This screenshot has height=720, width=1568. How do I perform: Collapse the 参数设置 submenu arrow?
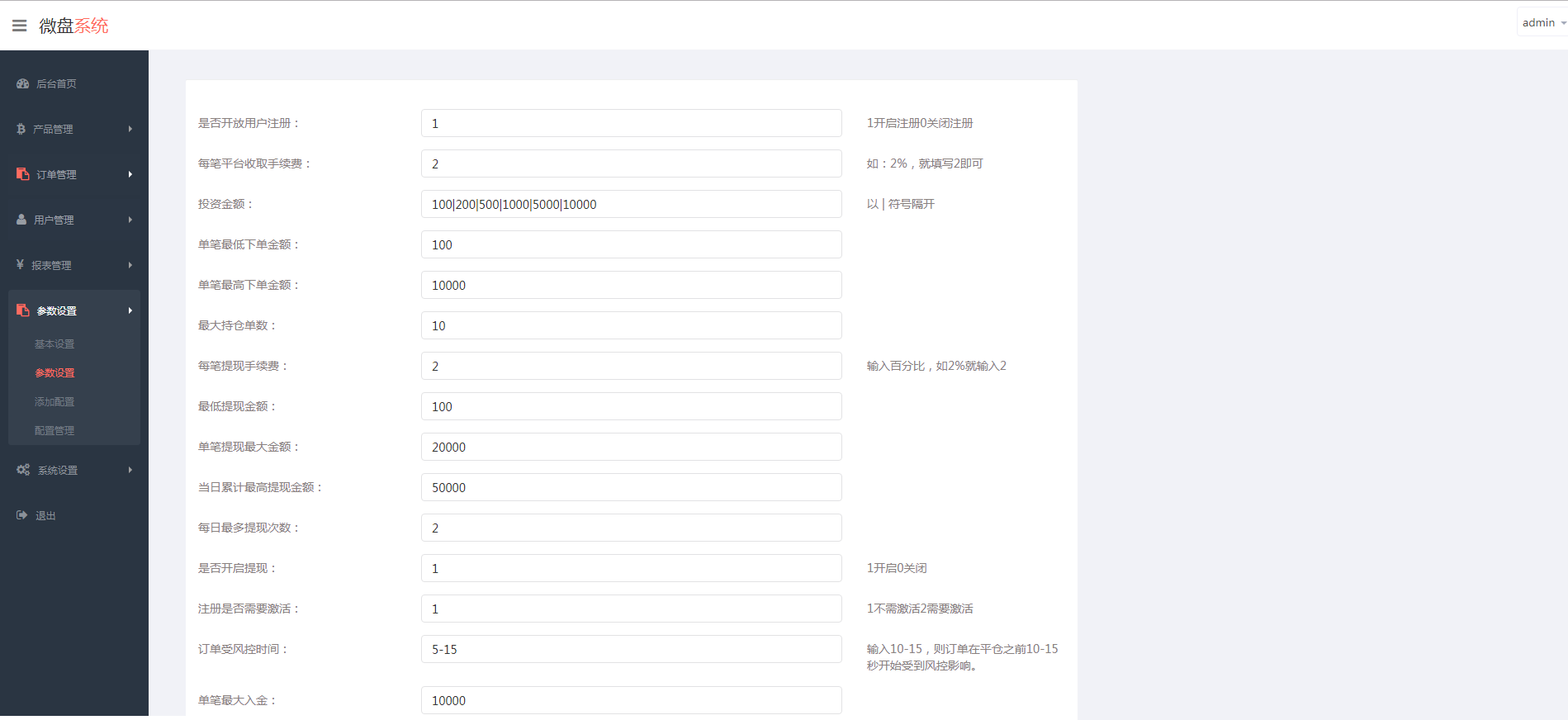click(130, 310)
